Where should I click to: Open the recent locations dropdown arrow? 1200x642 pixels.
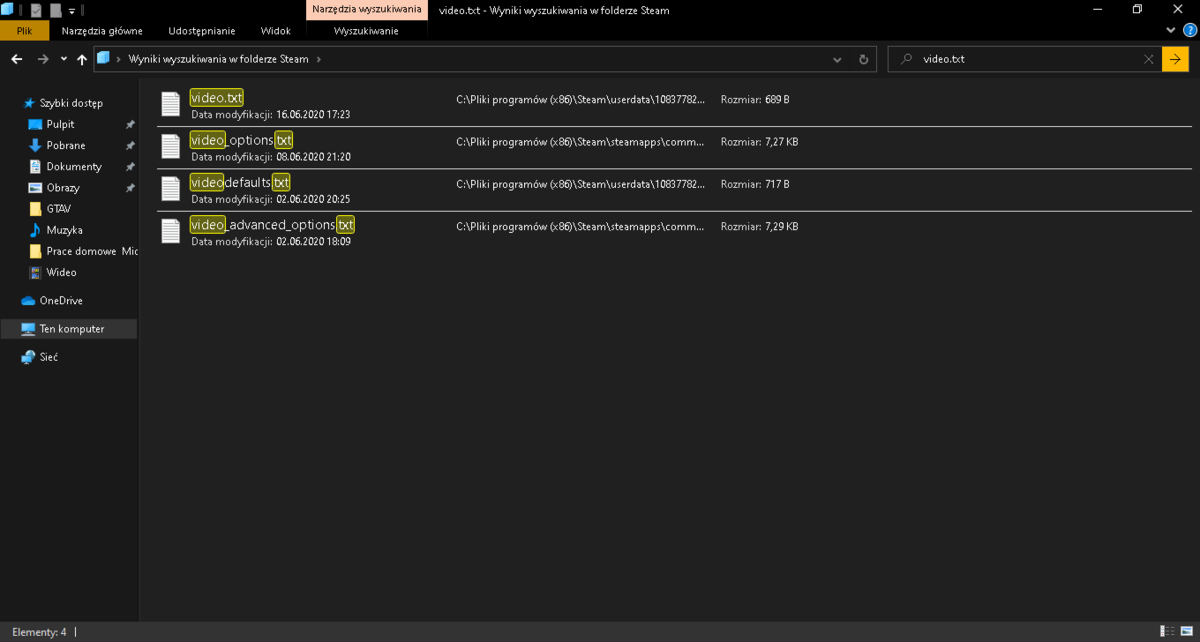coord(64,59)
